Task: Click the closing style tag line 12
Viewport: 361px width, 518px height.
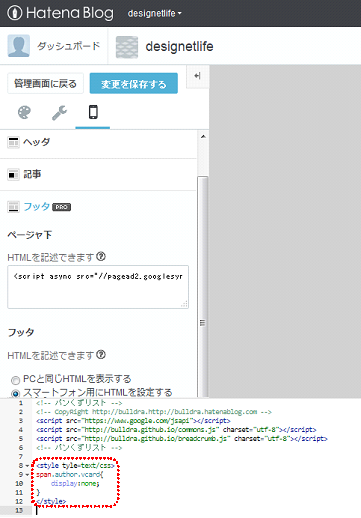Action: 51,501
